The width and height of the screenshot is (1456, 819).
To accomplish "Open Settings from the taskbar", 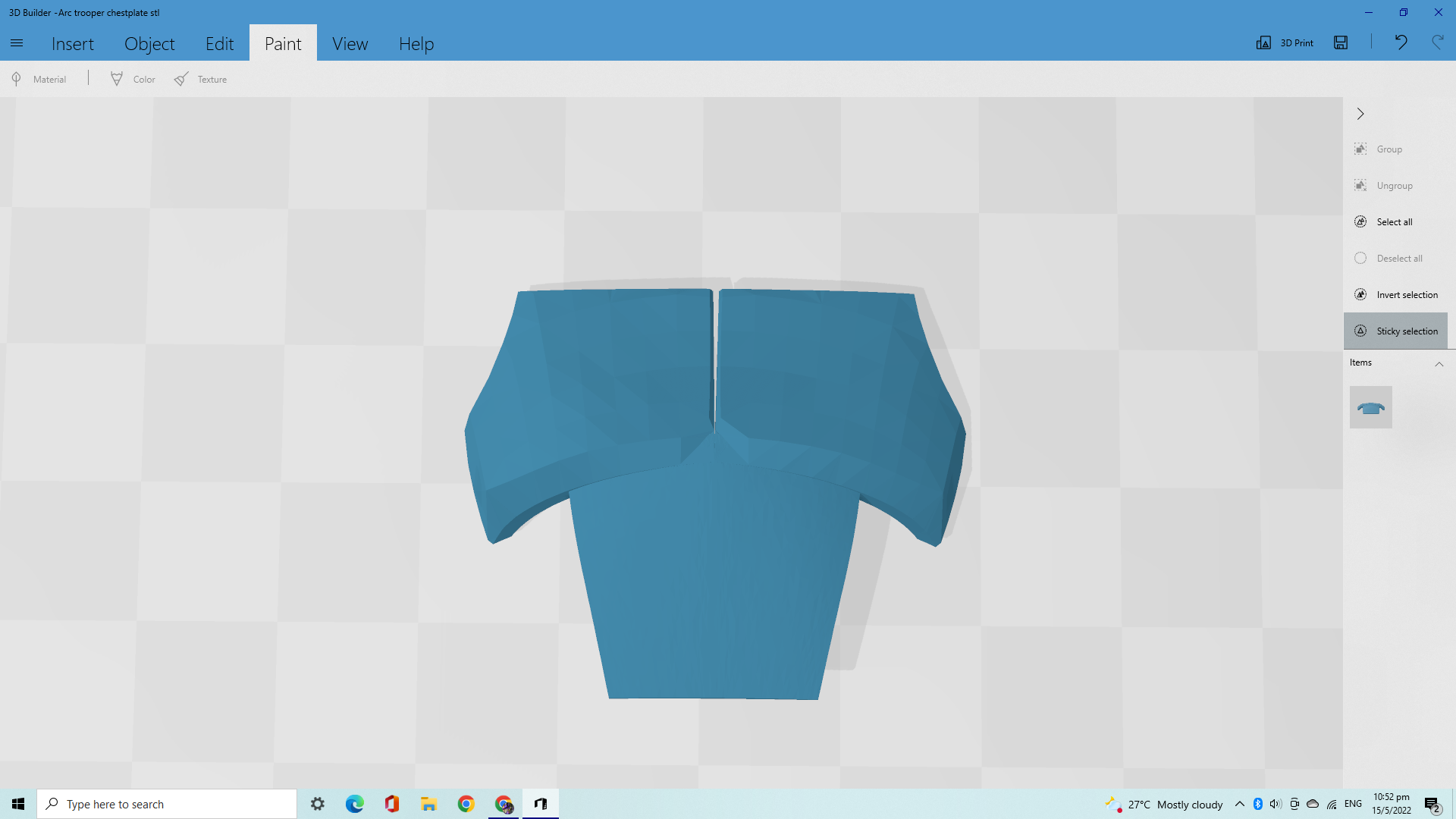I will (x=318, y=804).
